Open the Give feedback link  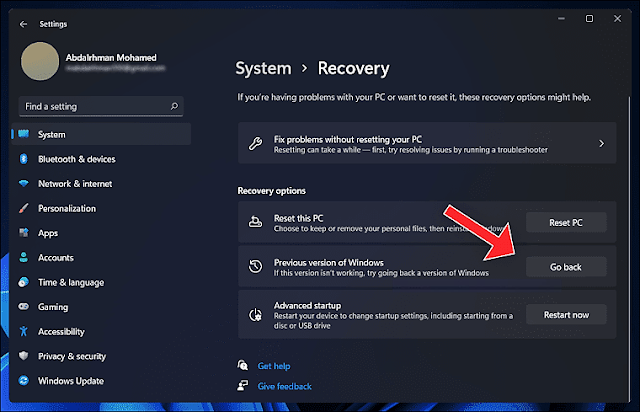coord(284,386)
